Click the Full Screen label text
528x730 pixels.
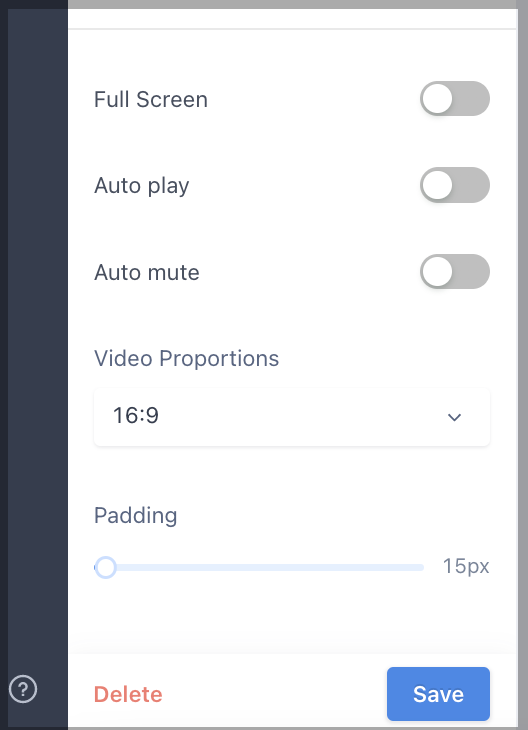151,99
